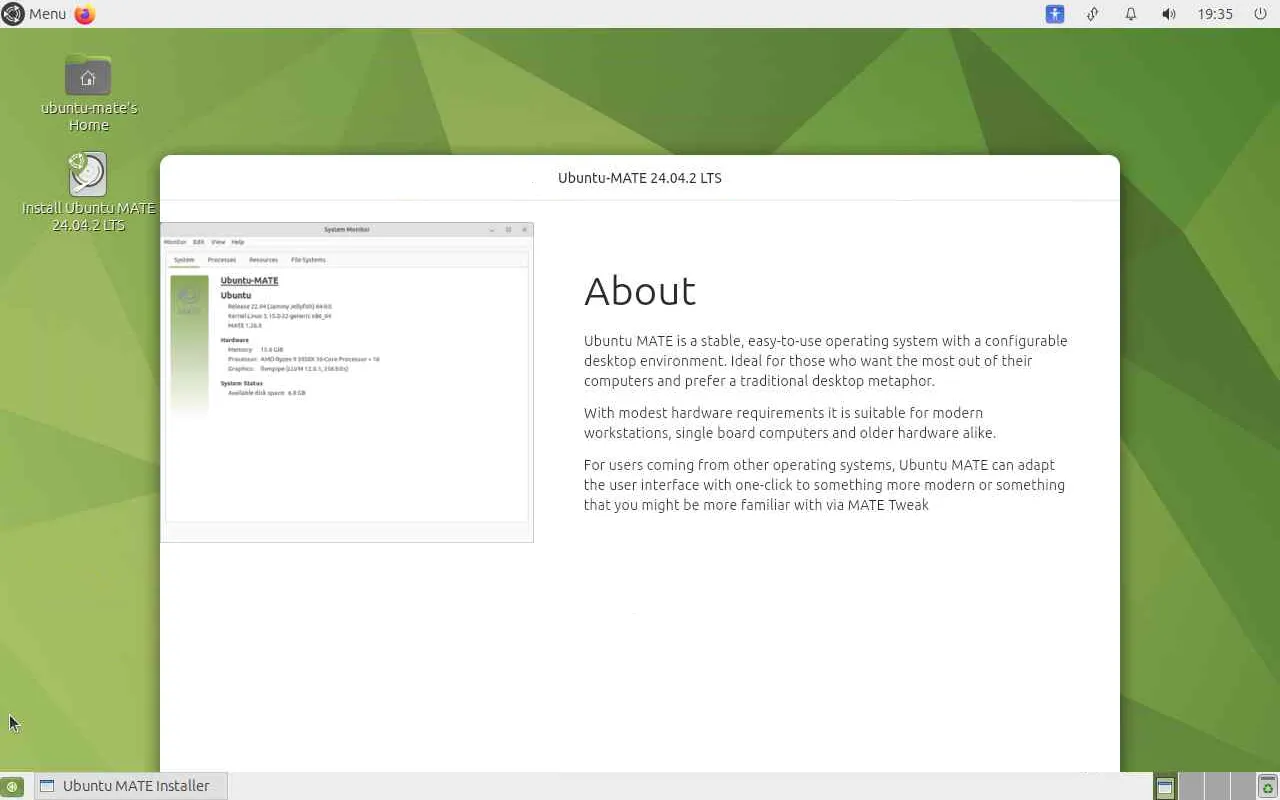Show notifications via the bell icon
Screen dimensions: 1280x800
[1131, 14]
